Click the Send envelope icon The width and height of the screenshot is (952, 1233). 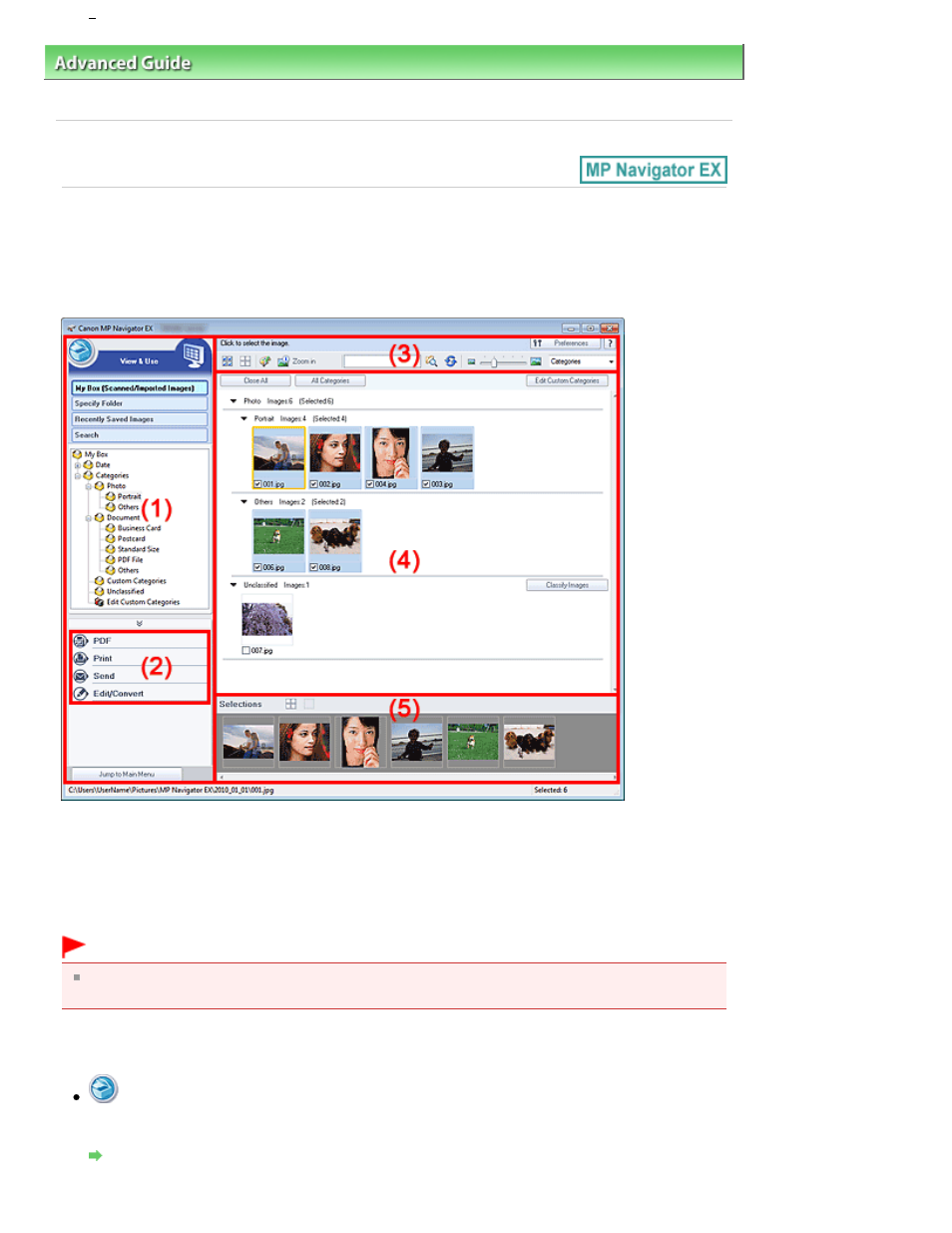click(x=81, y=676)
